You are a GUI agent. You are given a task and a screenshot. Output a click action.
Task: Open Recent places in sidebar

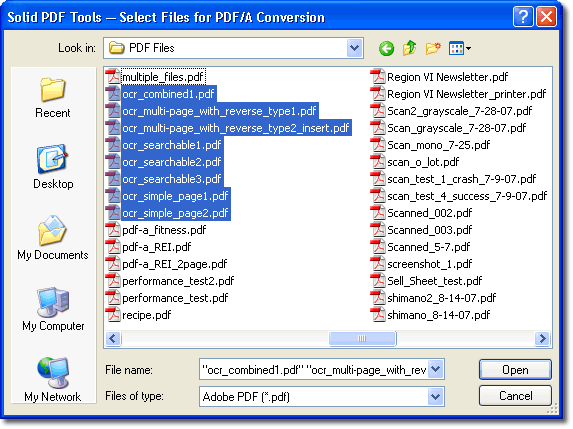(53, 98)
